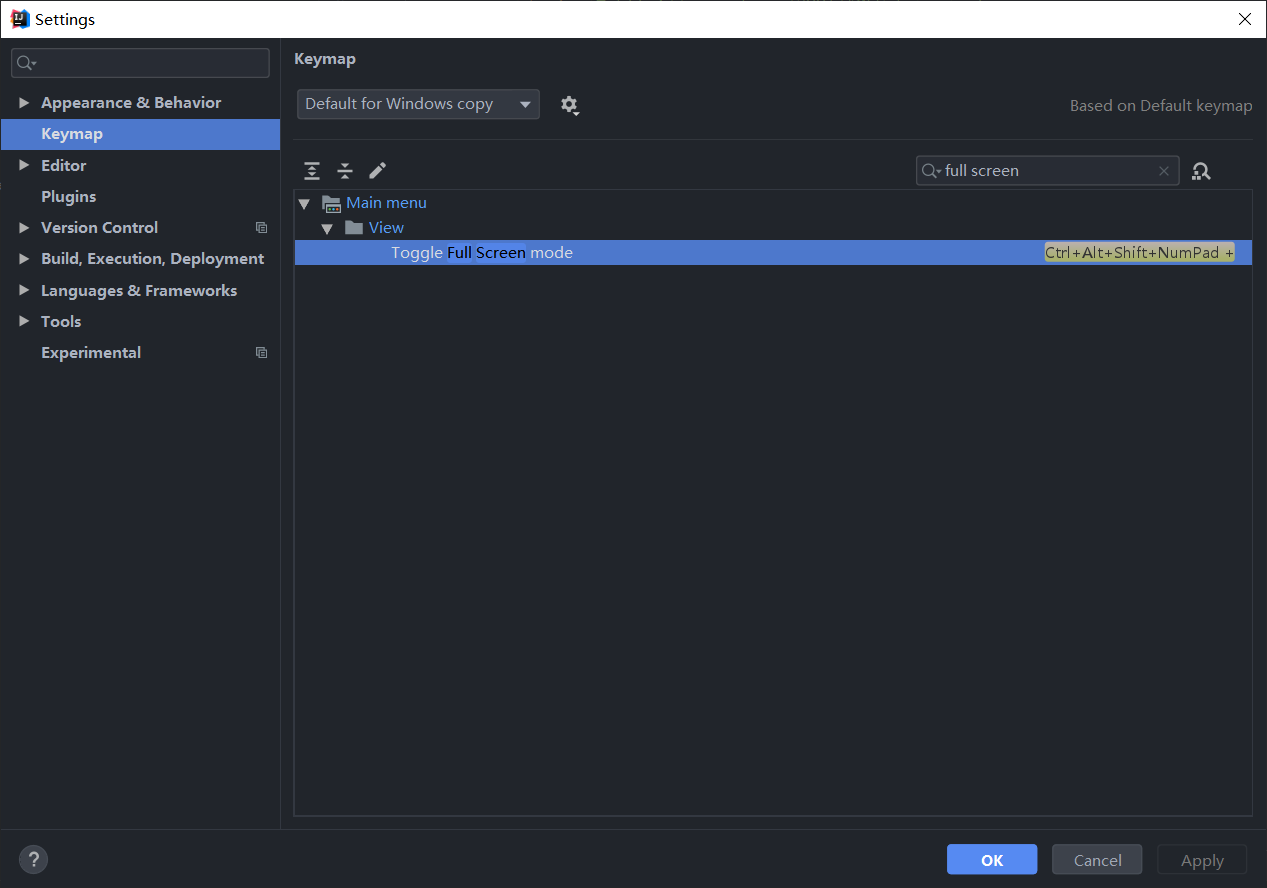
Task: Click the Ctrl+Alt+Shift+NumPad + shortcut label
Action: (1140, 253)
